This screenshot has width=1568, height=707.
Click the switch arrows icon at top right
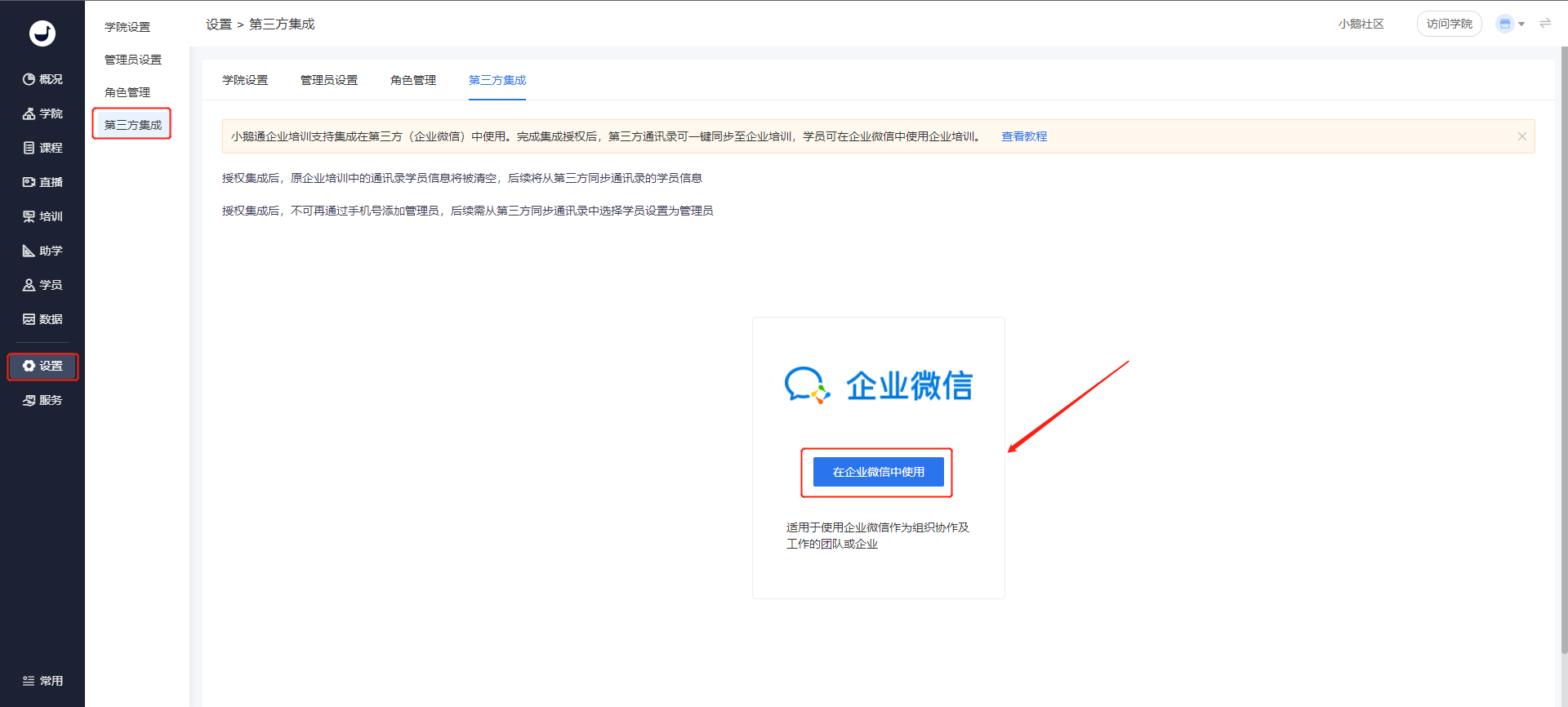point(1545,24)
